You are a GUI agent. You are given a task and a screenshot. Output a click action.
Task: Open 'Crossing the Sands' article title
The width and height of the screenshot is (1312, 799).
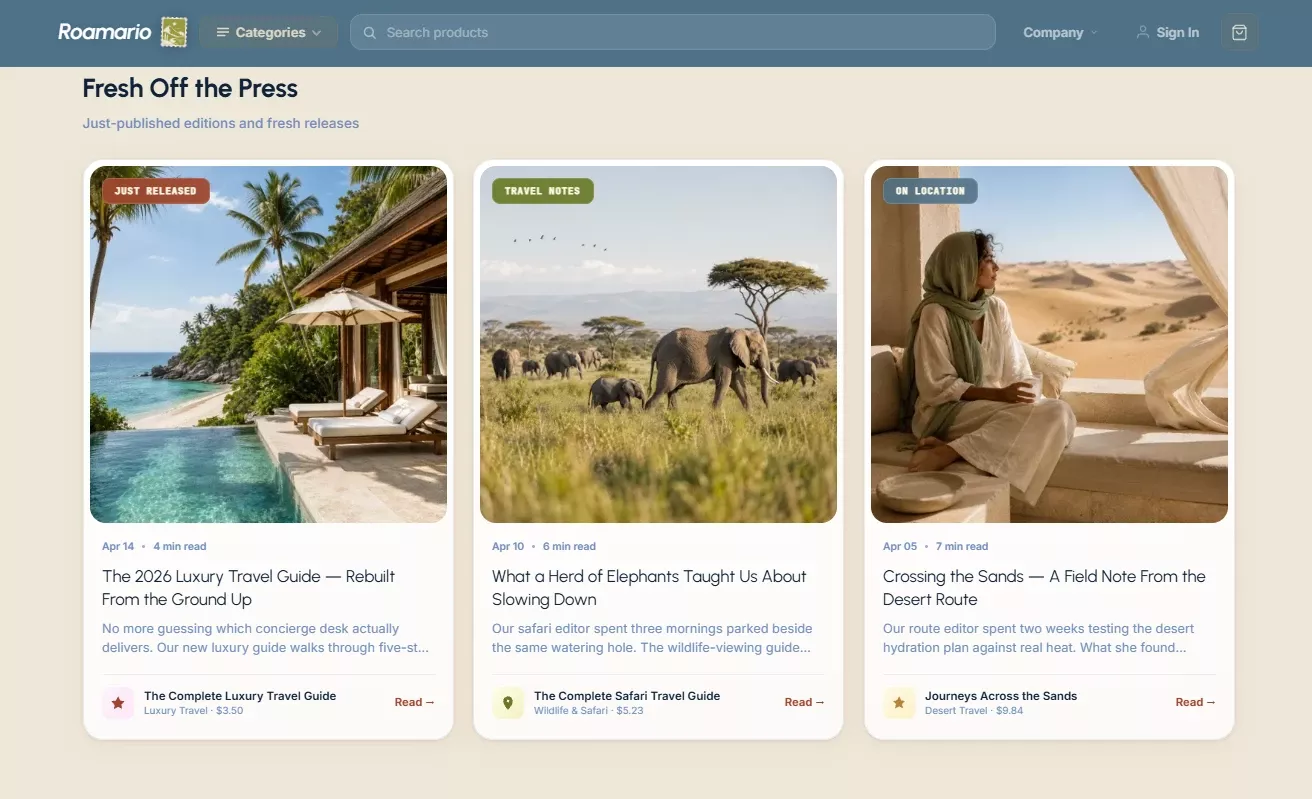click(1044, 588)
